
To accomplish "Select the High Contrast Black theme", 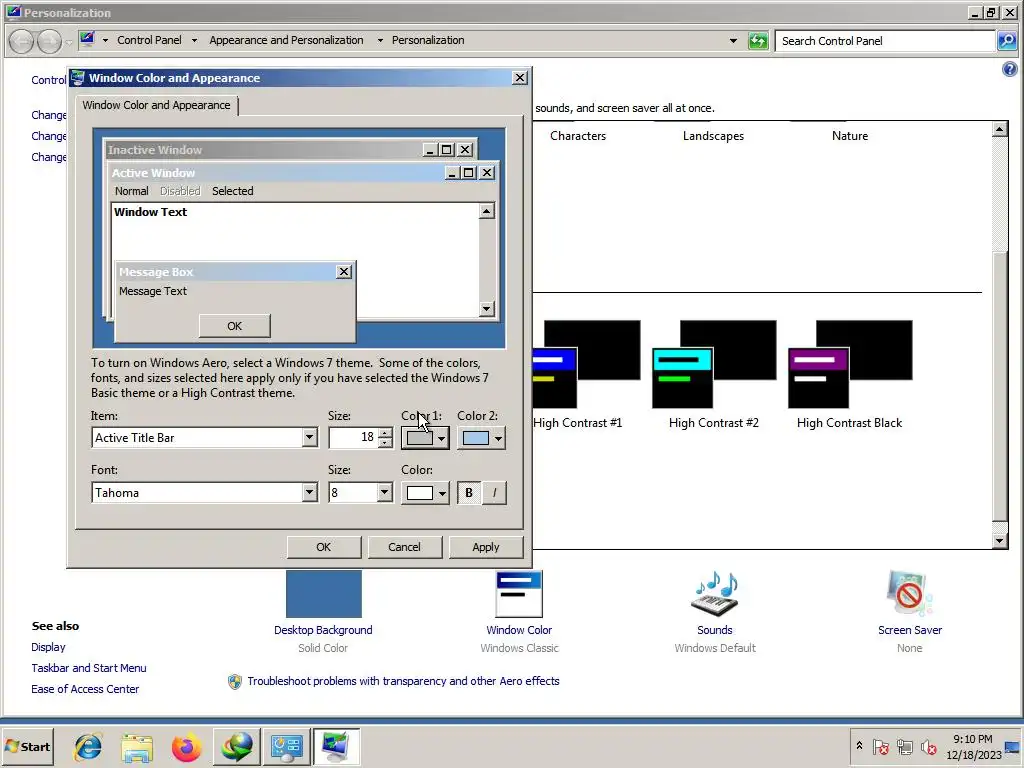I will tap(850, 374).
